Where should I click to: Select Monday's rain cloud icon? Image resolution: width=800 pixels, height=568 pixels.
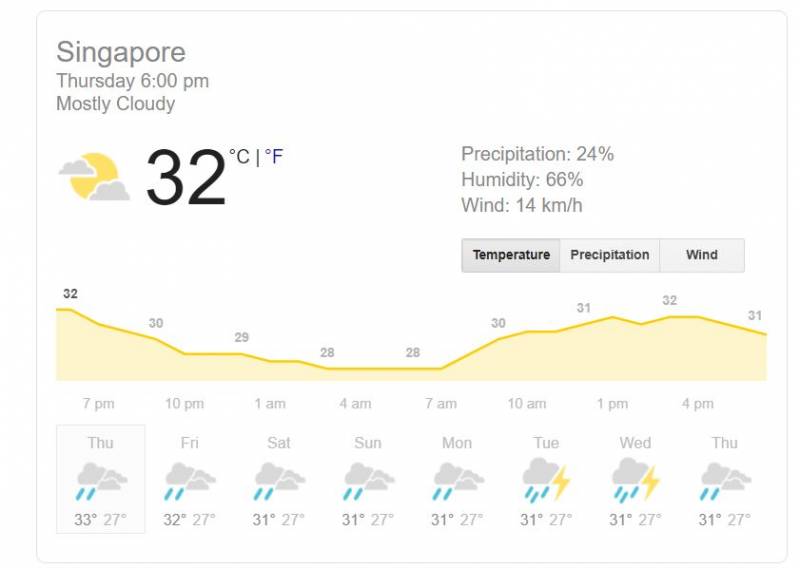457,481
